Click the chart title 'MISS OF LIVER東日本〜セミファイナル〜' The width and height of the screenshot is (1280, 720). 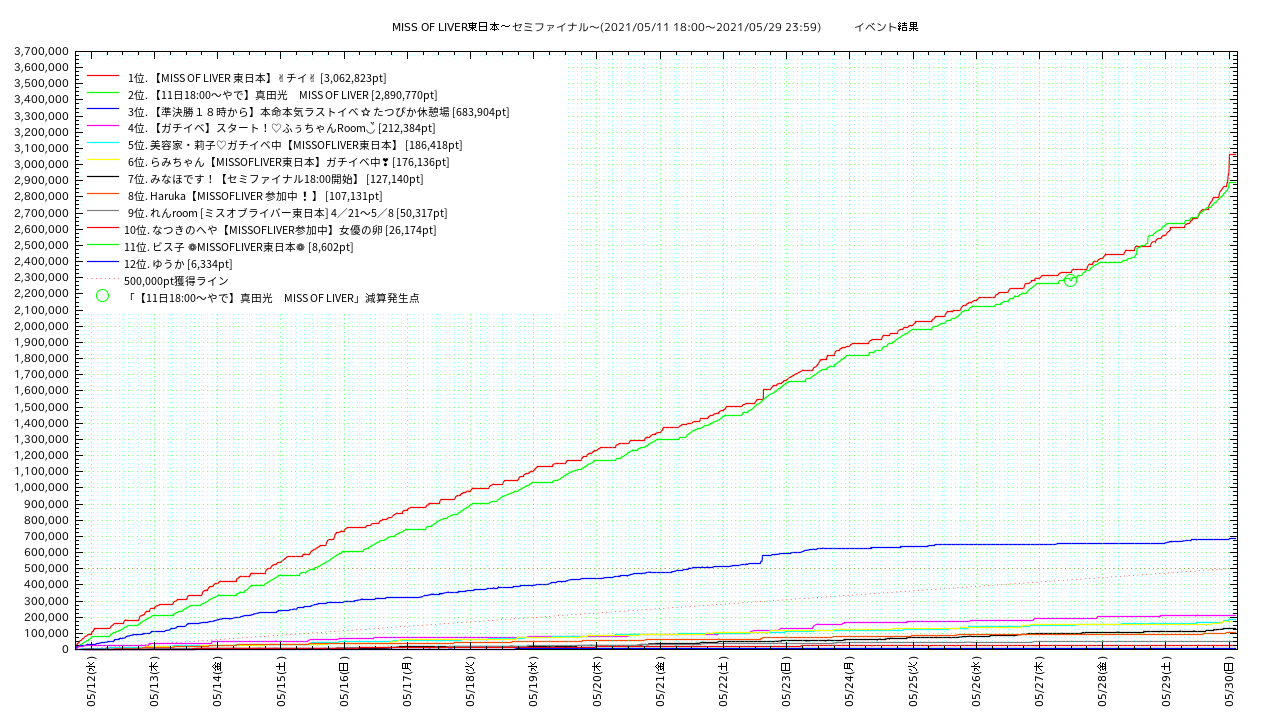click(x=496, y=27)
